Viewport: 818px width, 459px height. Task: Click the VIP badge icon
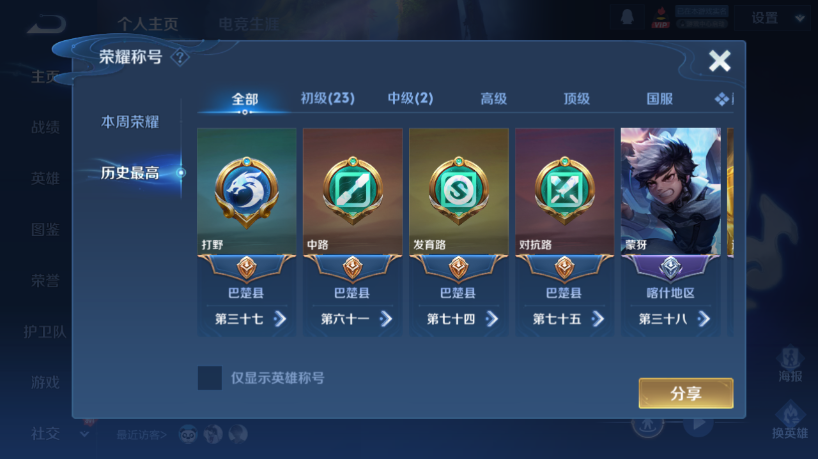(660, 18)
